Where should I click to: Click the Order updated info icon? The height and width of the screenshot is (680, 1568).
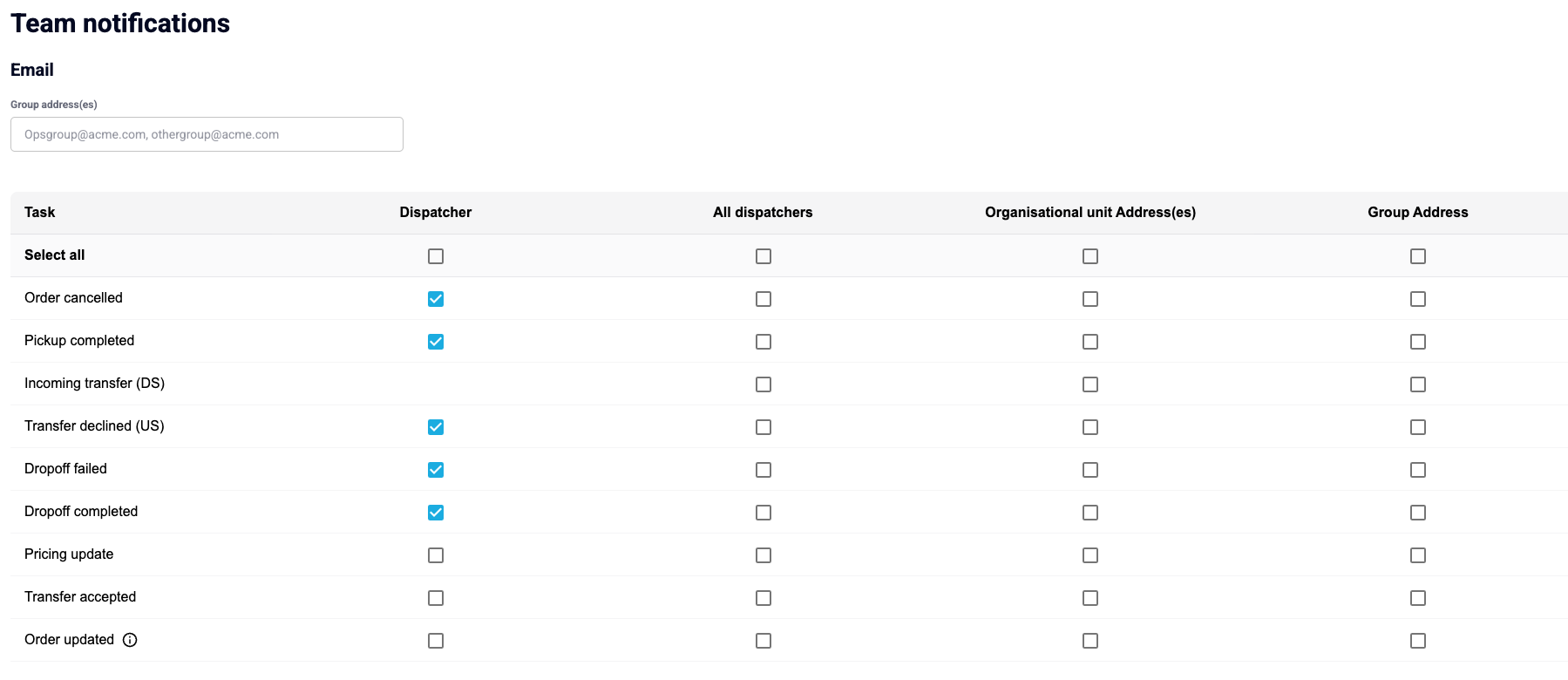(x=130, y=640)
